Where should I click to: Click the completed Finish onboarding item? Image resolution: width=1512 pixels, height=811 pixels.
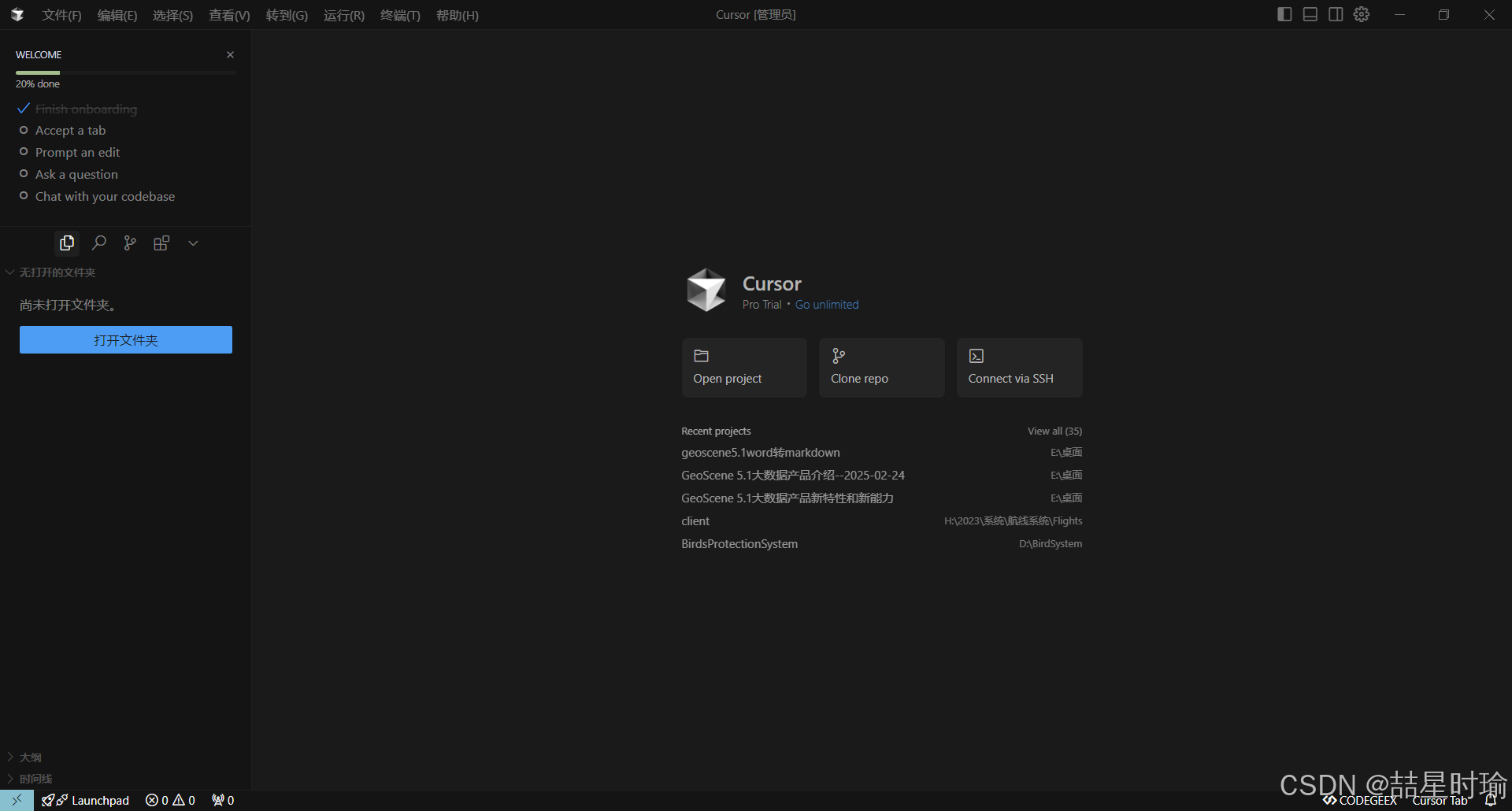pyautogui.click(x=86, y=109)
